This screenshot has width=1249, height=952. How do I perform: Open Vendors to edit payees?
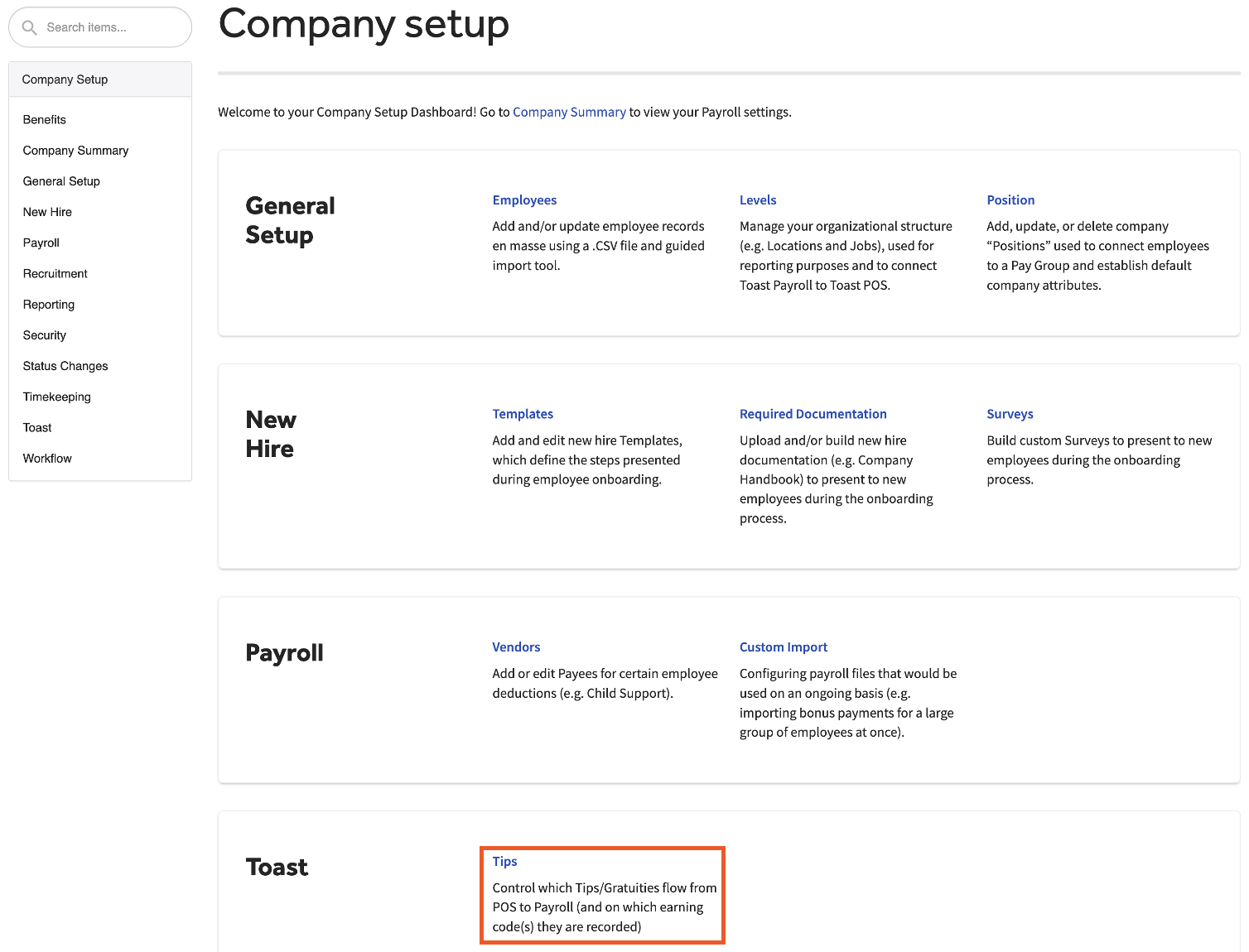(x=516, y=647)
